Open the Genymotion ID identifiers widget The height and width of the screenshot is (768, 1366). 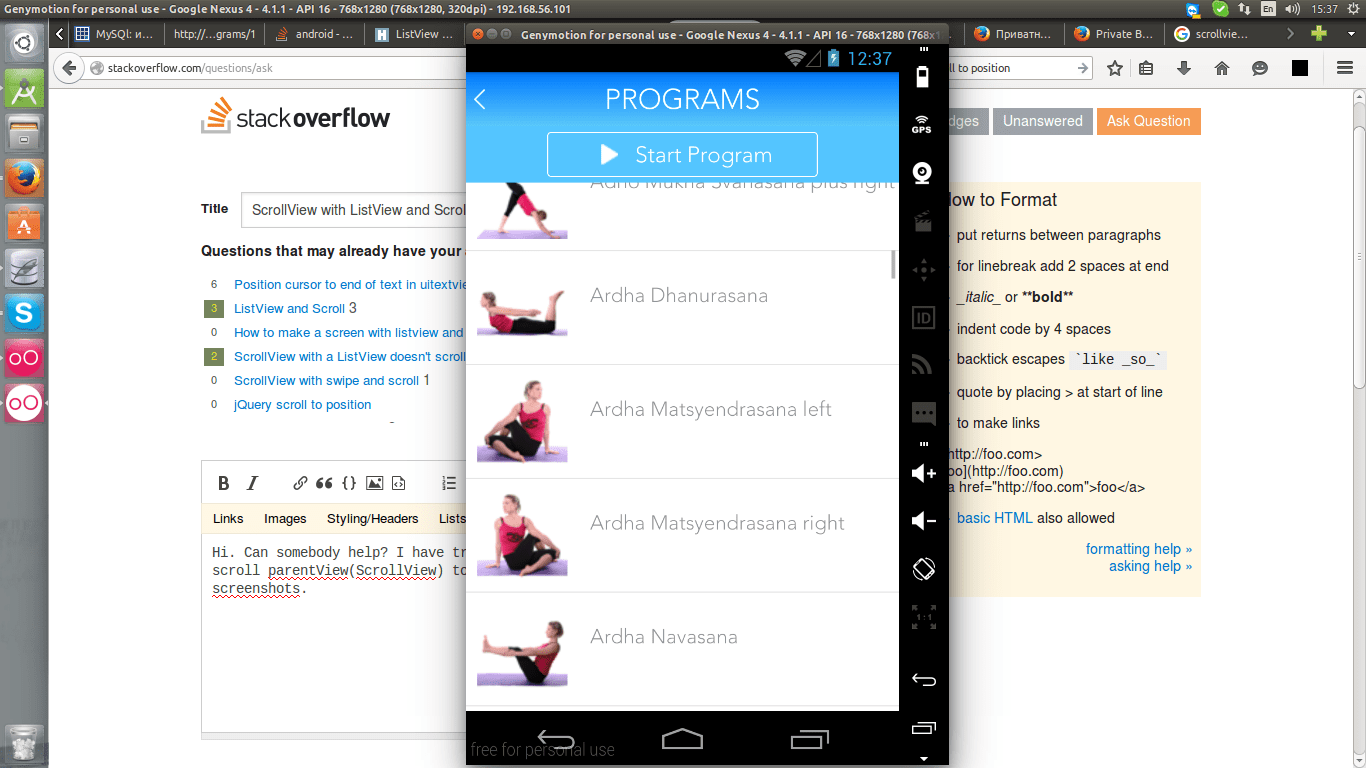click(x=923, y=318)
